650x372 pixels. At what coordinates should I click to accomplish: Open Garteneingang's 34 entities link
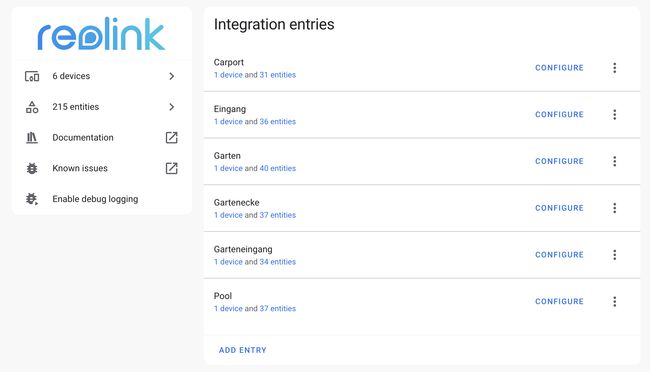pos(278,262)
